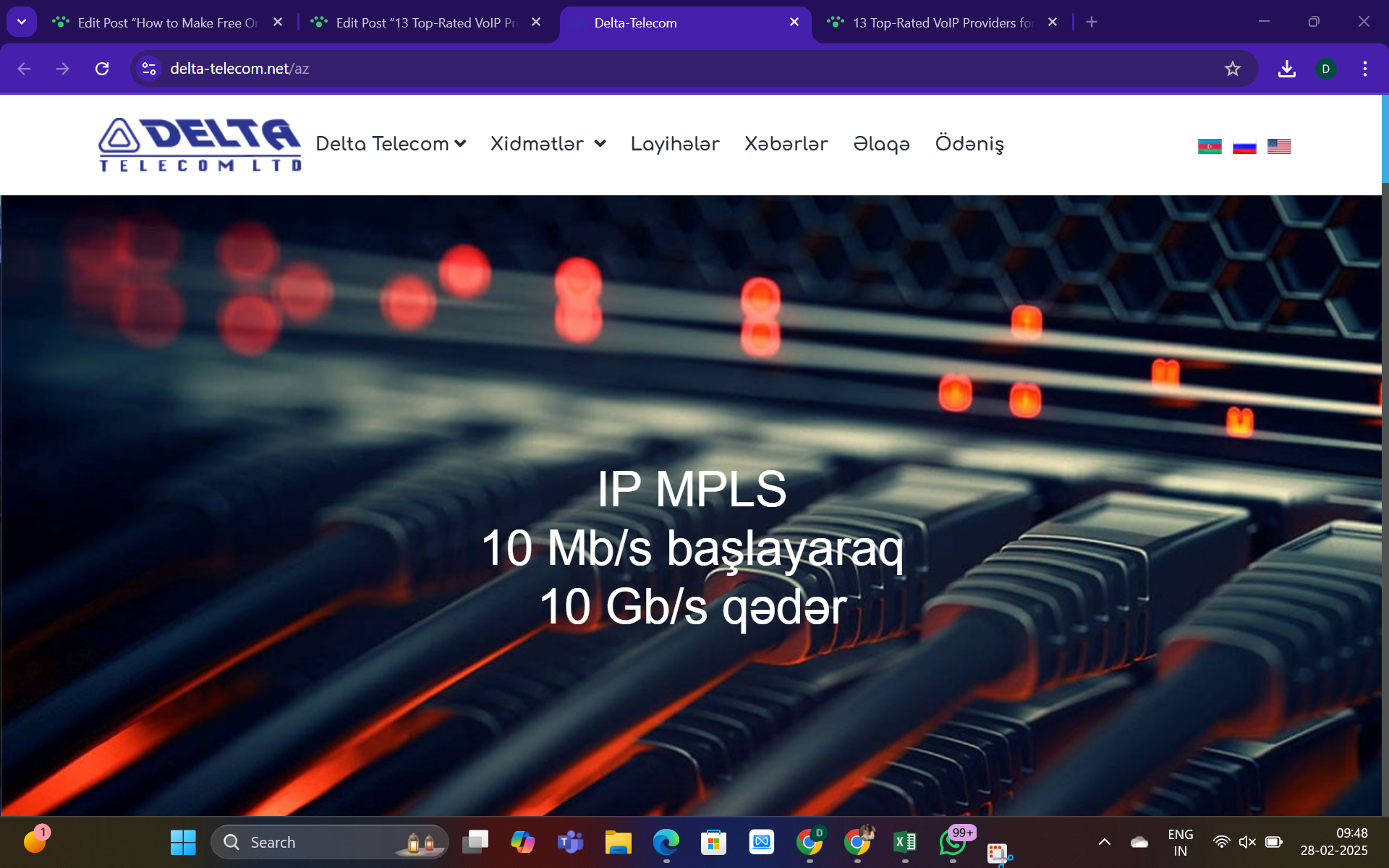1389x868 pixels.
Task: Open WhatsApp with 99+ badge
Action: point(953,842)
